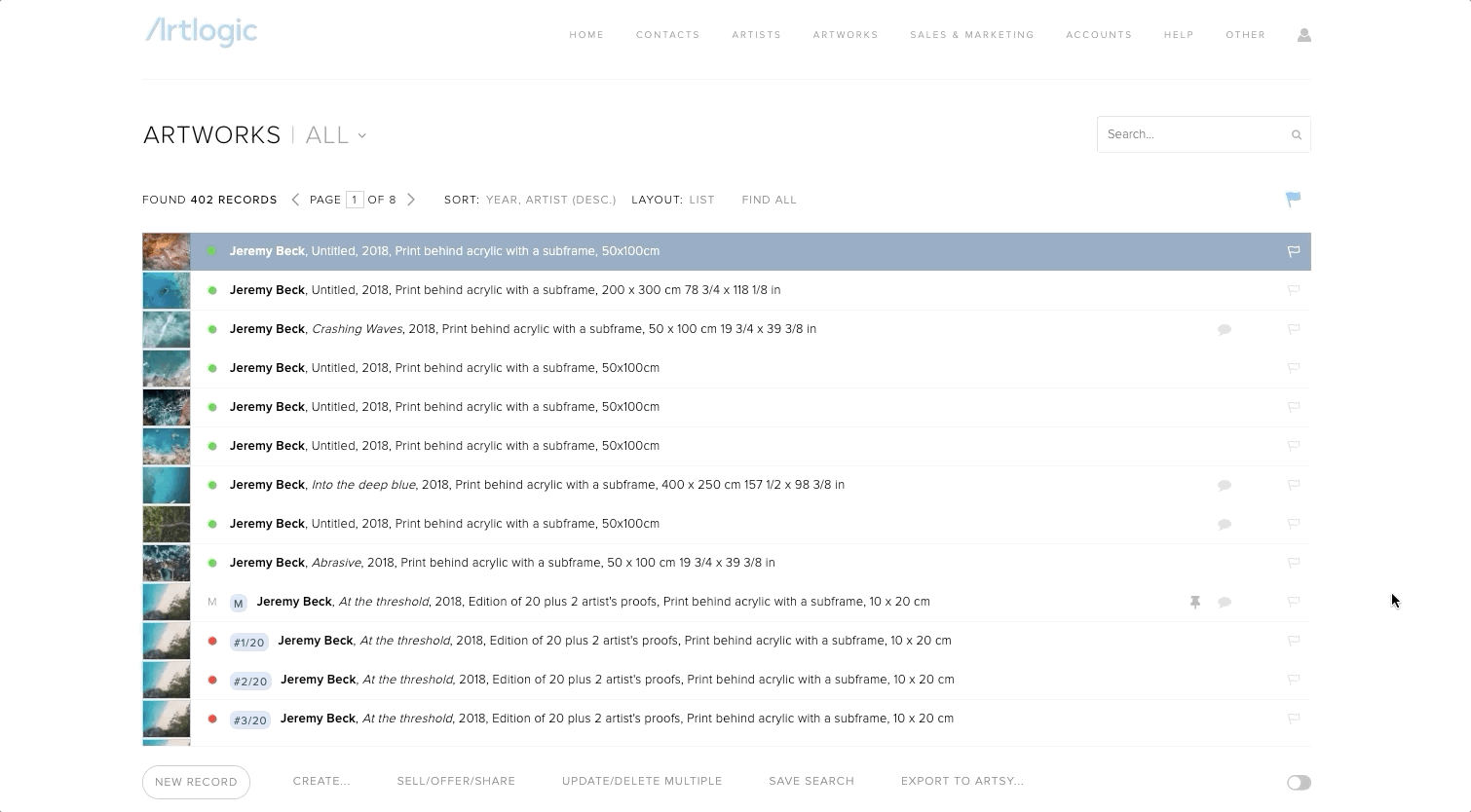Open the Home menu

(x=586, y=35)
